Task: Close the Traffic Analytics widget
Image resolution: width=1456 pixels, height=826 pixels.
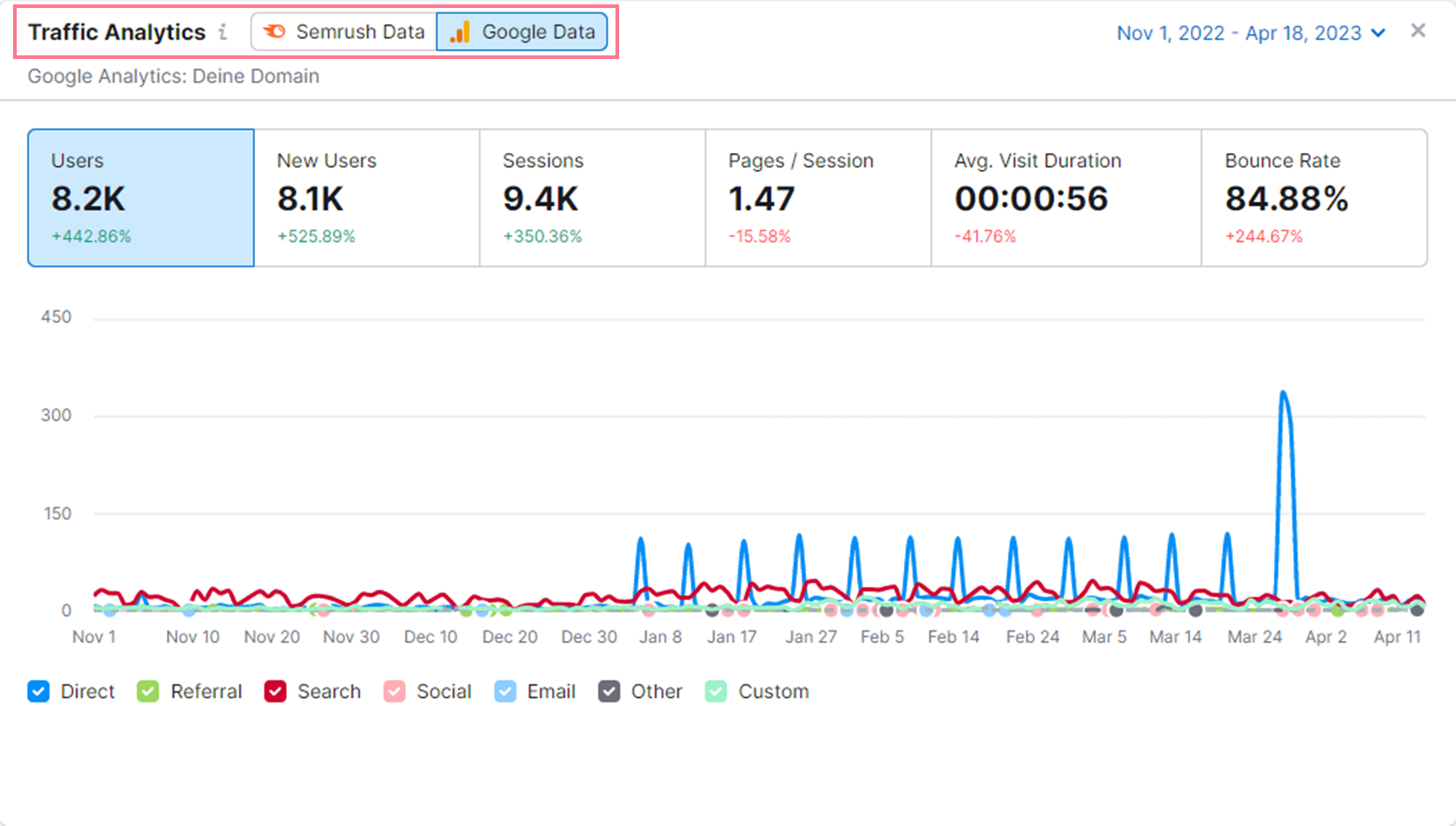Action: pos(1417,31)
